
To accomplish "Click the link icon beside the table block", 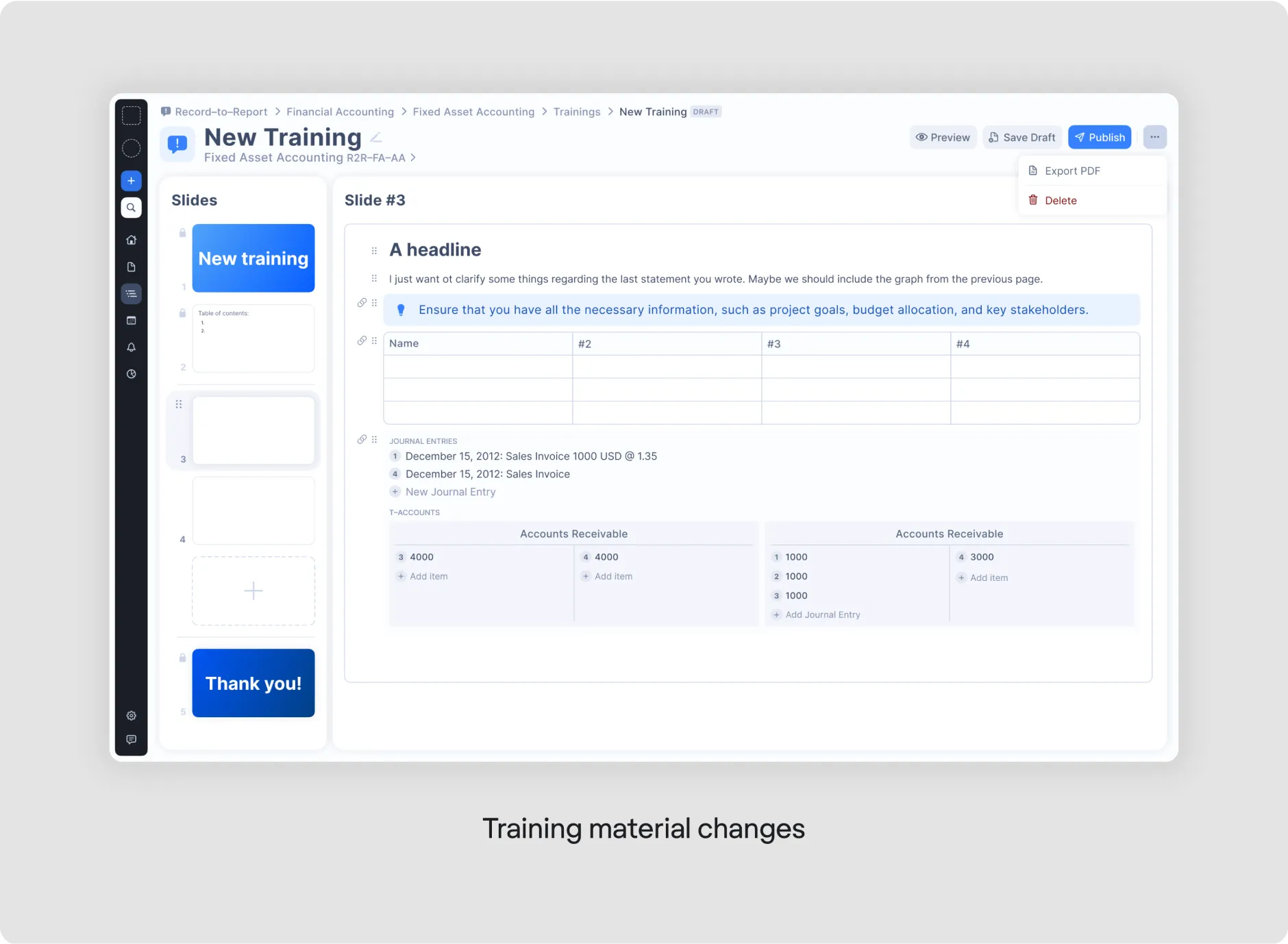I will coord(362,340).
